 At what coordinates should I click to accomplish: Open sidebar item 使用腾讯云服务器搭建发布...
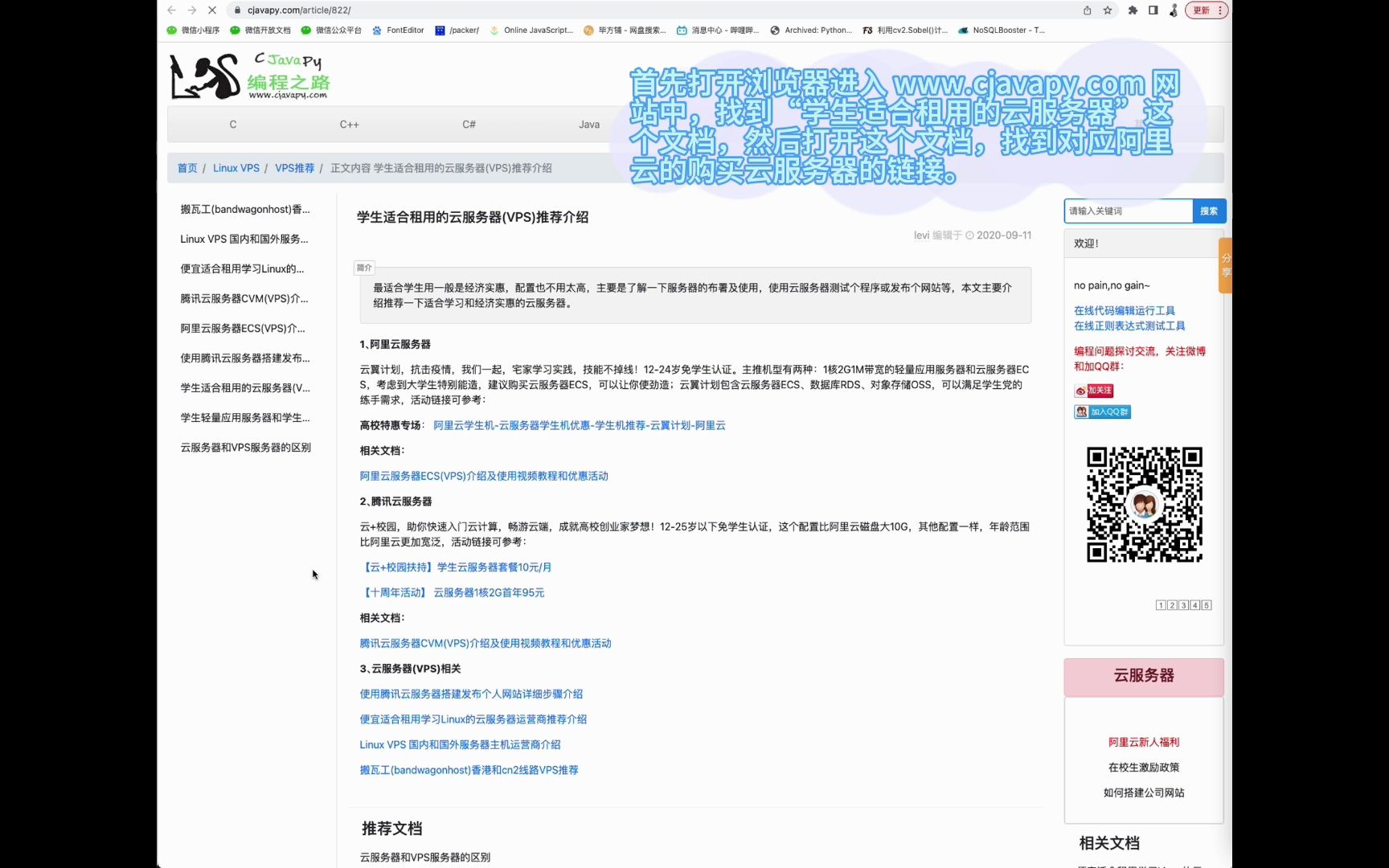pyautogui.click(x=245, y=358)
